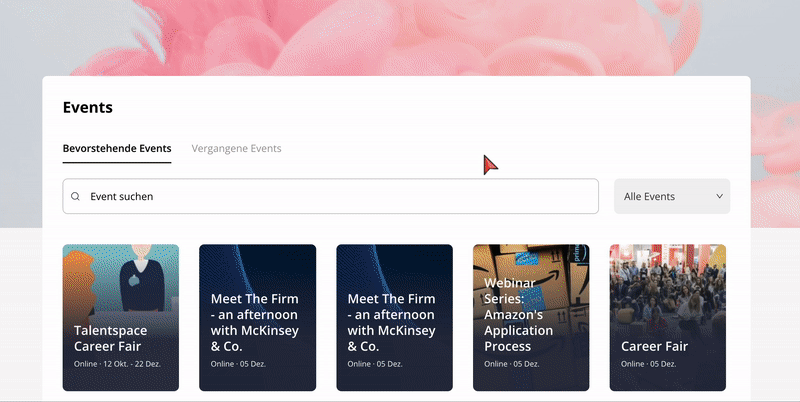The width and height of the screenshot is (800, 402).
Task: Open the second Meet The Firm McKinsey card
Action: 394,317
